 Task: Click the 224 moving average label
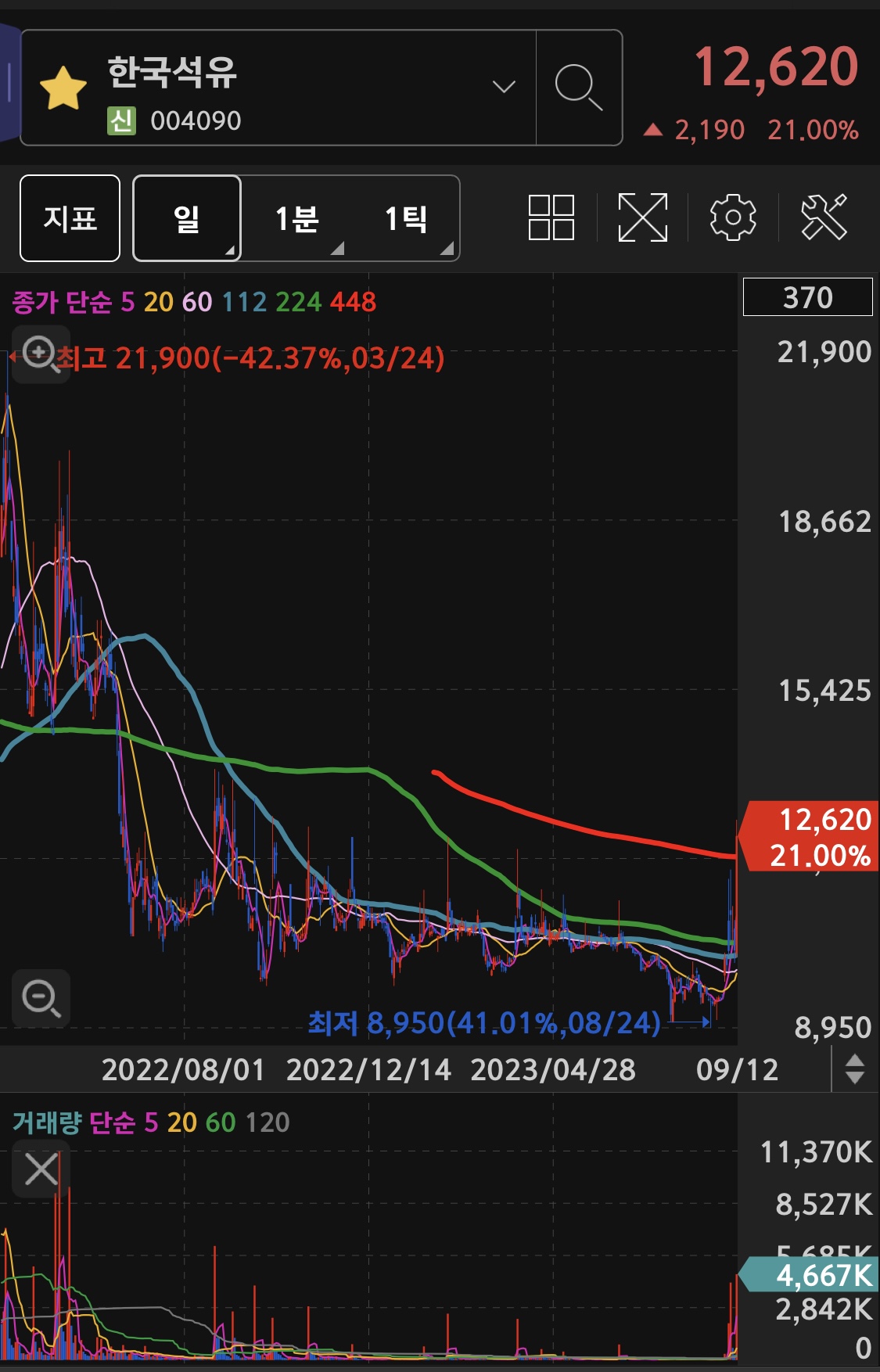coord(298,302)
